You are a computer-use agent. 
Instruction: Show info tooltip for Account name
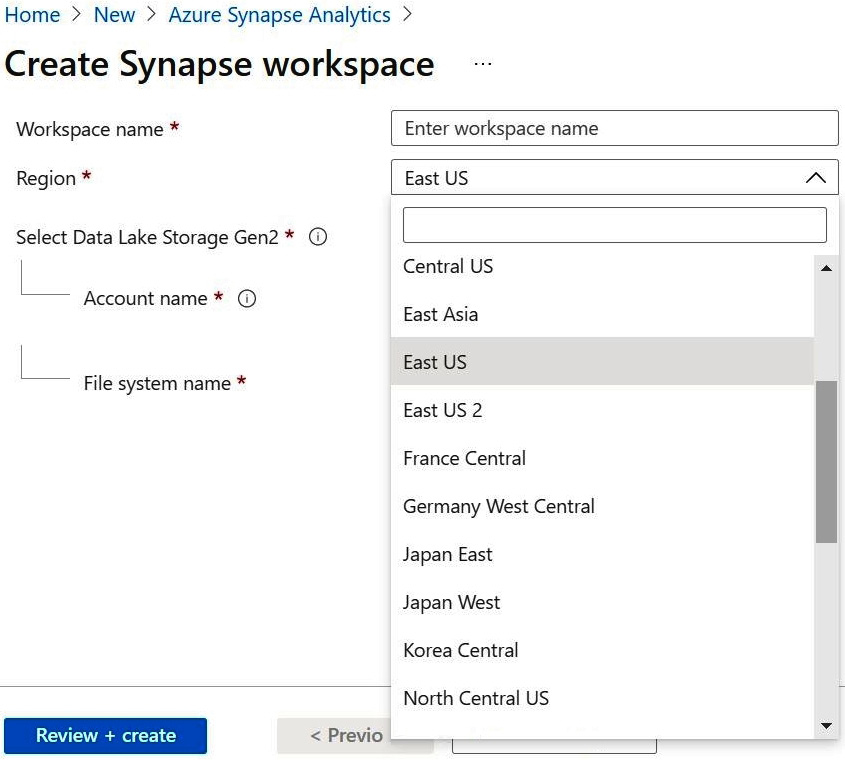(x=247, y=298)
